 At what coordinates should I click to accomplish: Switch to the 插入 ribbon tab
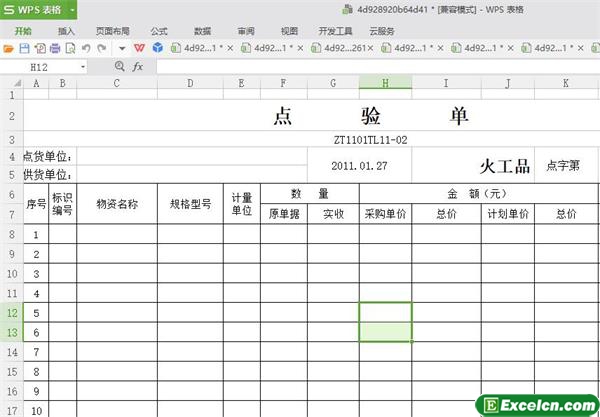pos(66,31)
